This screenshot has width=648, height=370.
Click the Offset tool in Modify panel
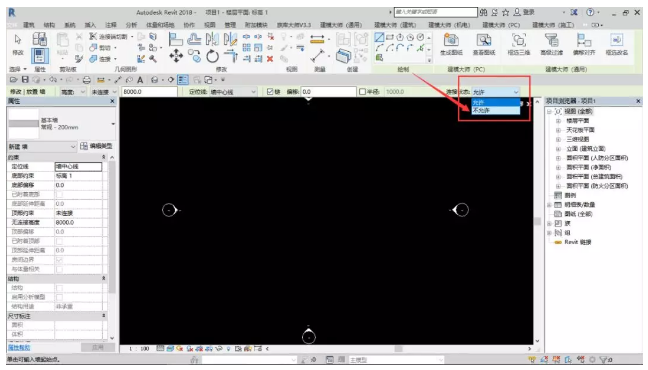click(x=194, y=40)
